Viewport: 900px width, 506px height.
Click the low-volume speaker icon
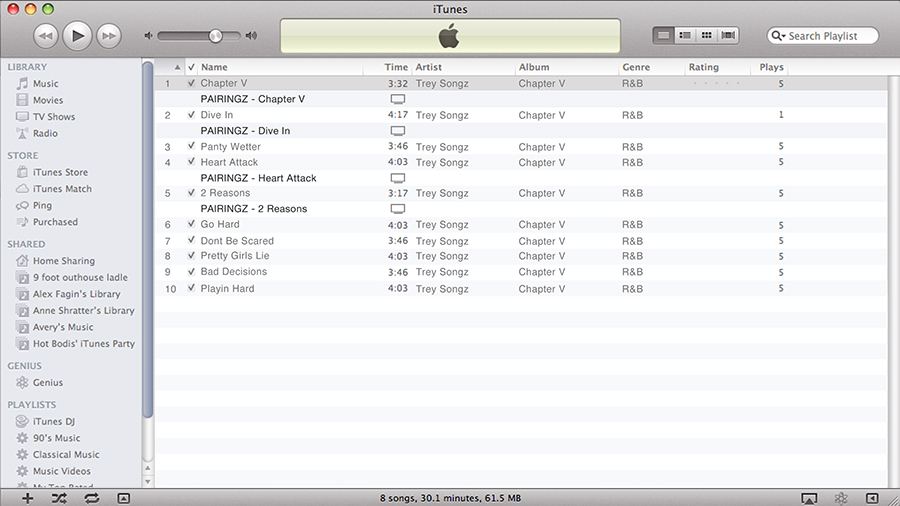148,36
